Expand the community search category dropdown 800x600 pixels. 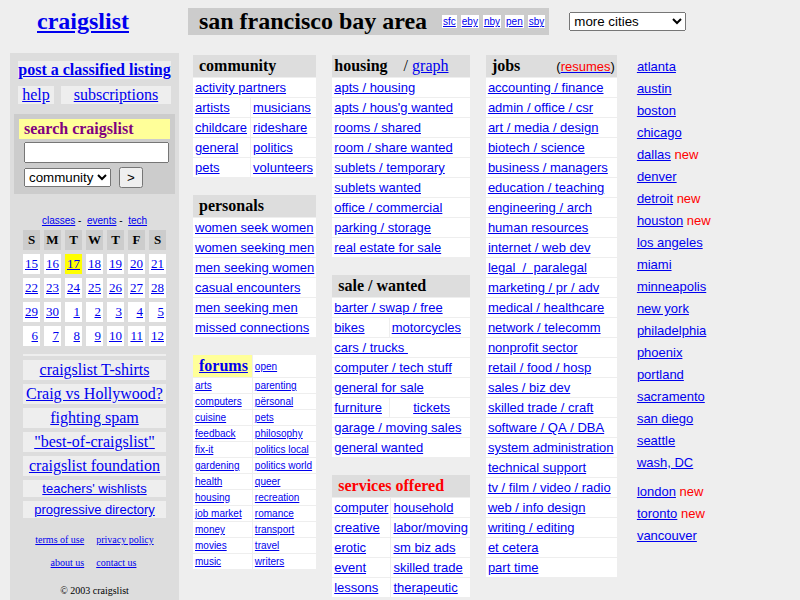(x=67, y=178)
